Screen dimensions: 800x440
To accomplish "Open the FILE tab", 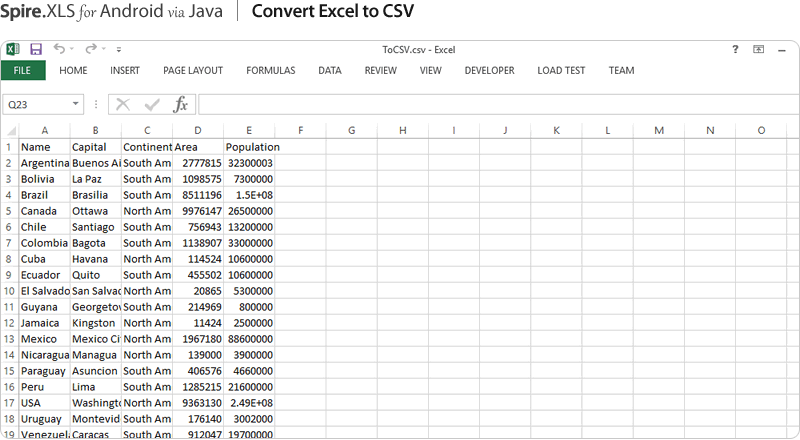I will point(23,71).
